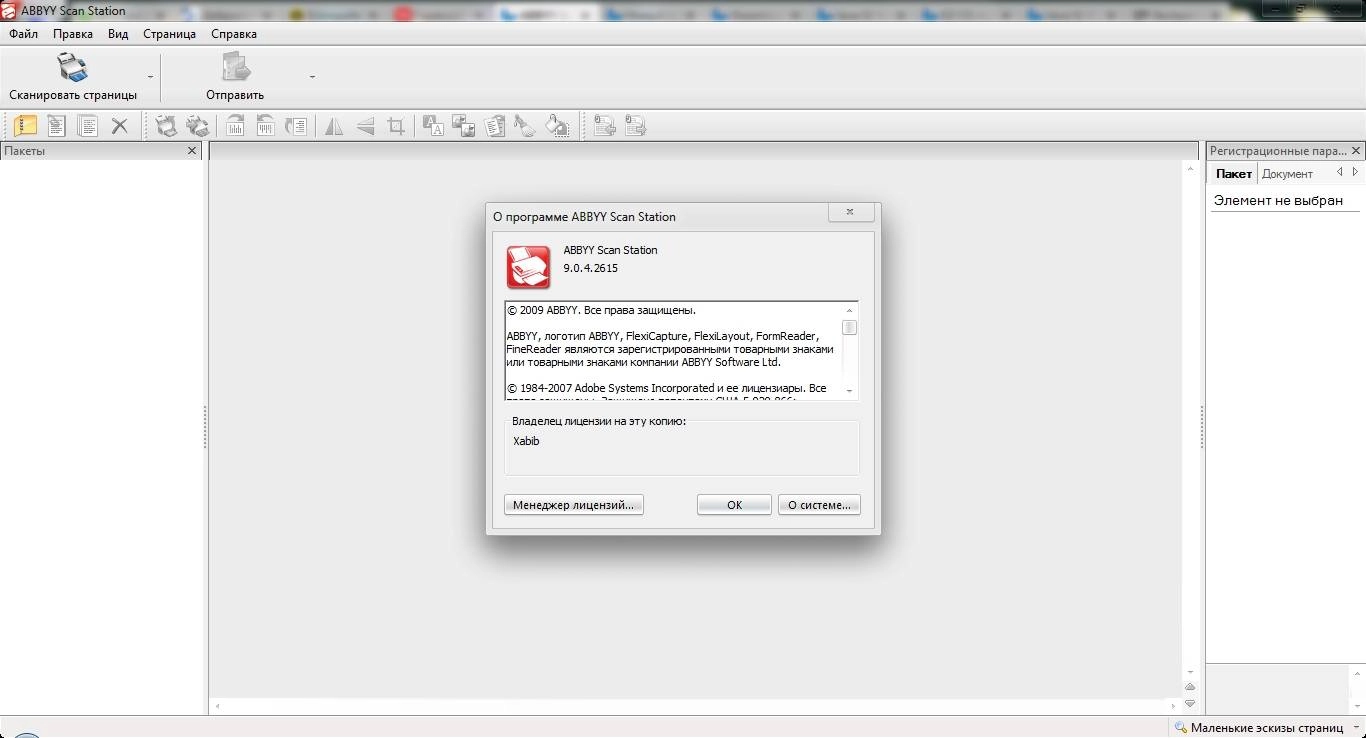The height and width of the screenshot is (738, 1366).
Task: Click the Владелец лицензии на эту копию label
Action: point(599,422)
